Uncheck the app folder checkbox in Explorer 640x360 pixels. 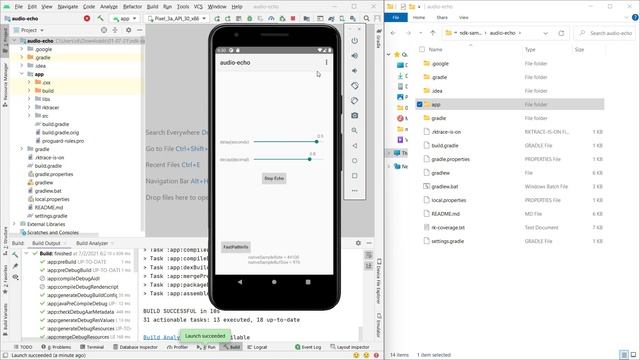click(419, 104)
